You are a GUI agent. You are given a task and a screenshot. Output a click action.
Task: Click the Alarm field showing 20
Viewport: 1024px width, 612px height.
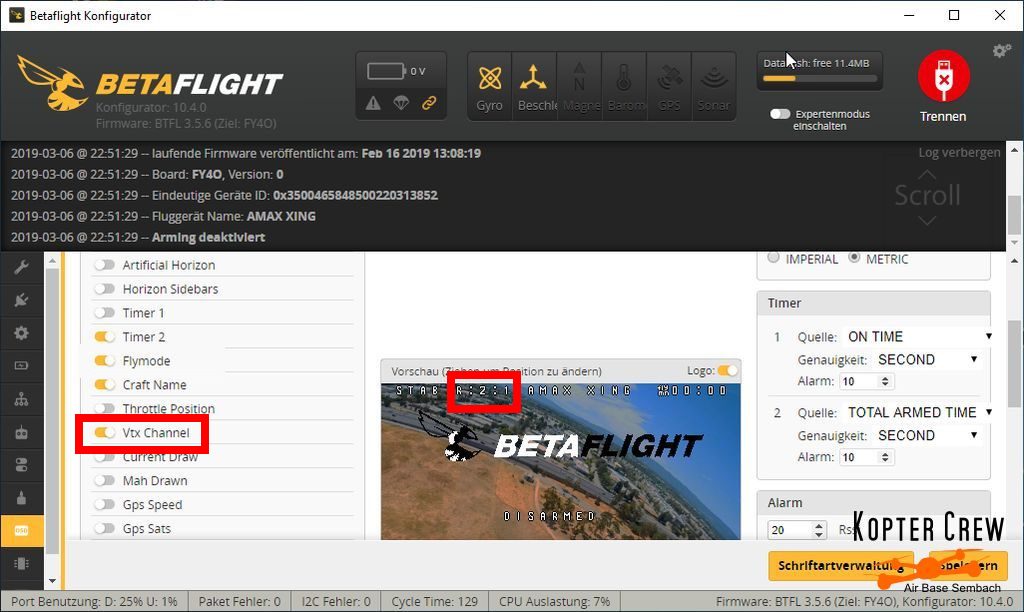coord(797,530)
